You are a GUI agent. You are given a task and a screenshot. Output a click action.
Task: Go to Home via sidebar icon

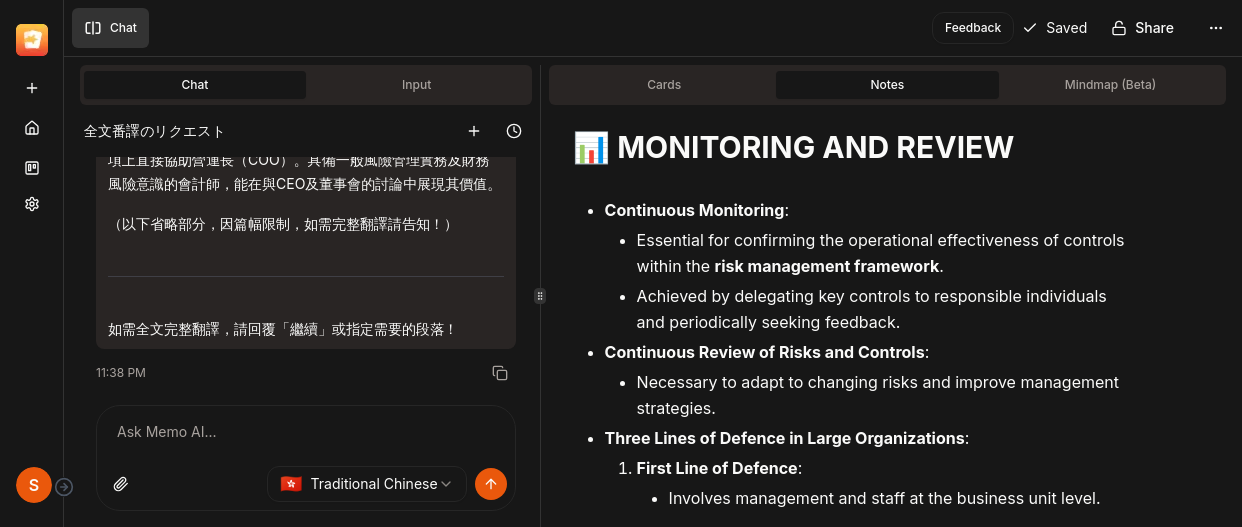point(32,128)
